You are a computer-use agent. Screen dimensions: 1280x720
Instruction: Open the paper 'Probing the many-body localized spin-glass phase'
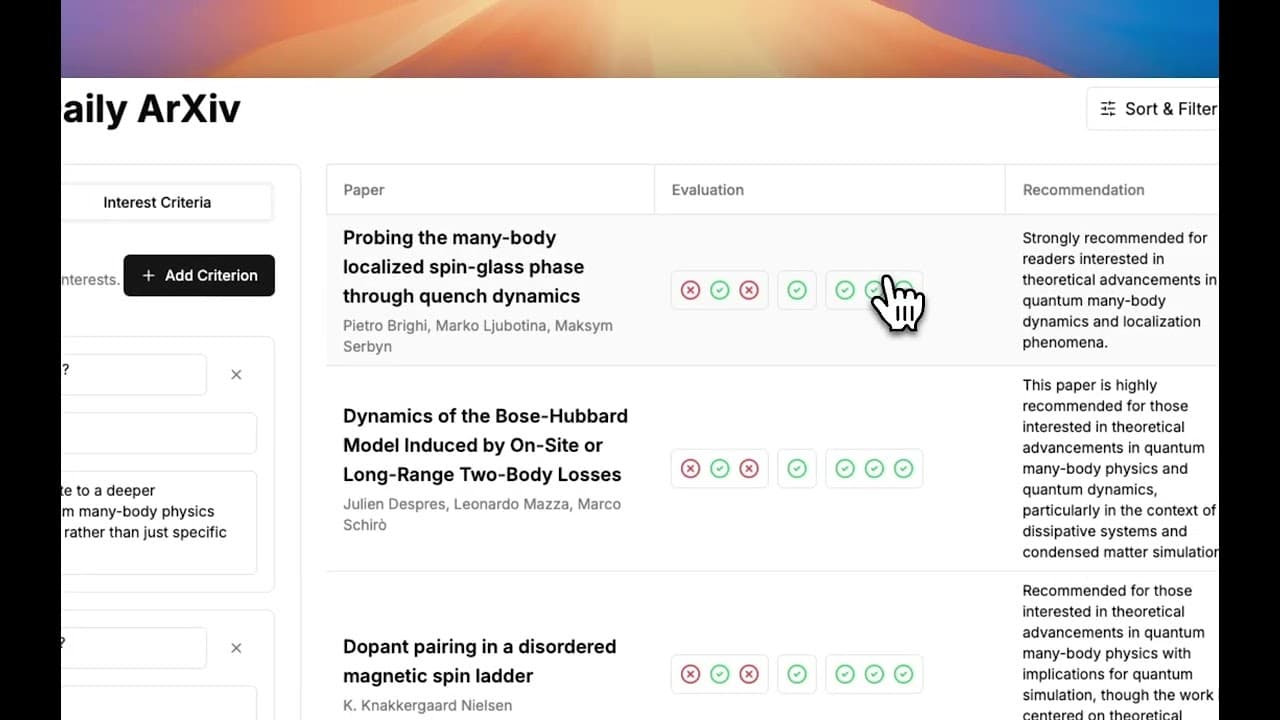point(463,267)
